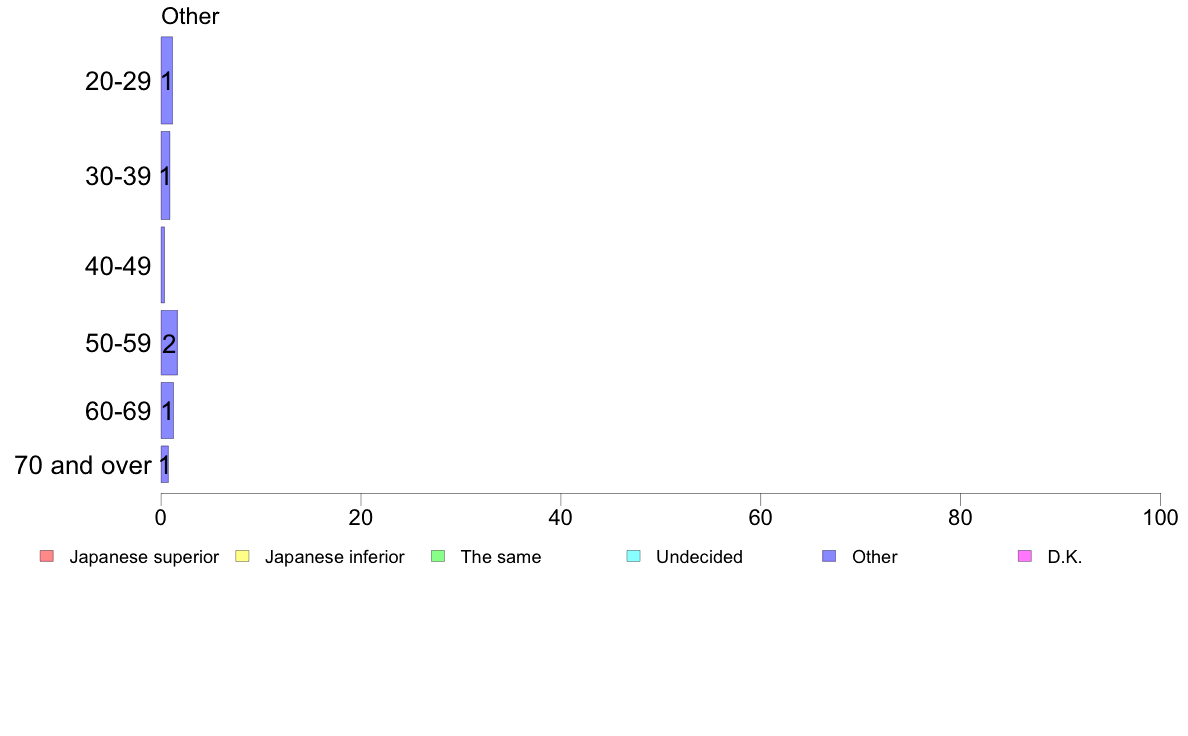Click the 70 and over row label
This screenshot has width=1188, height=736.
click(83, 465)
